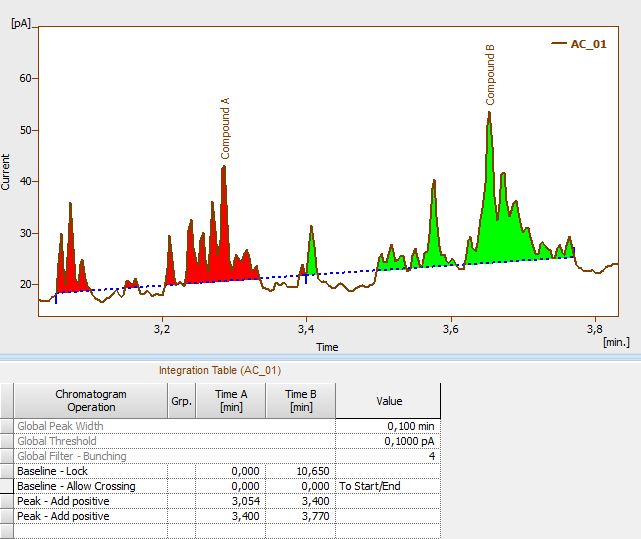Click the [min.] unit label
The width and height of the screenshot is (641, 539).
pos(616,342)
